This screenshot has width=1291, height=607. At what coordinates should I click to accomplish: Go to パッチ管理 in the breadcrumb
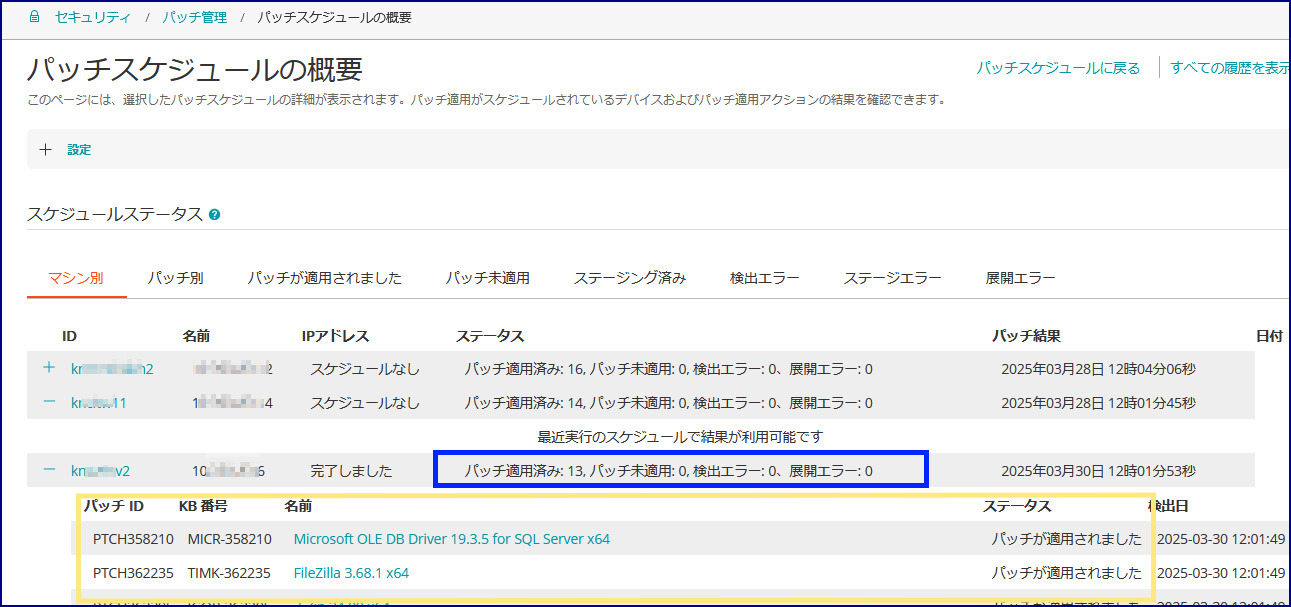click(194, 17)
